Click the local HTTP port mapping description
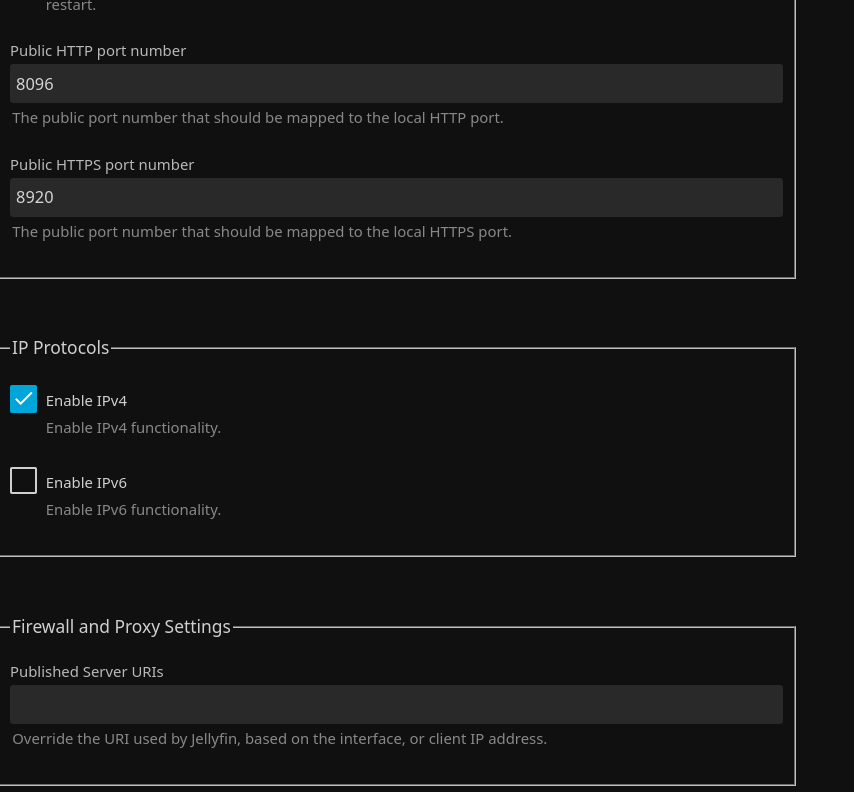 click(257, 118)
